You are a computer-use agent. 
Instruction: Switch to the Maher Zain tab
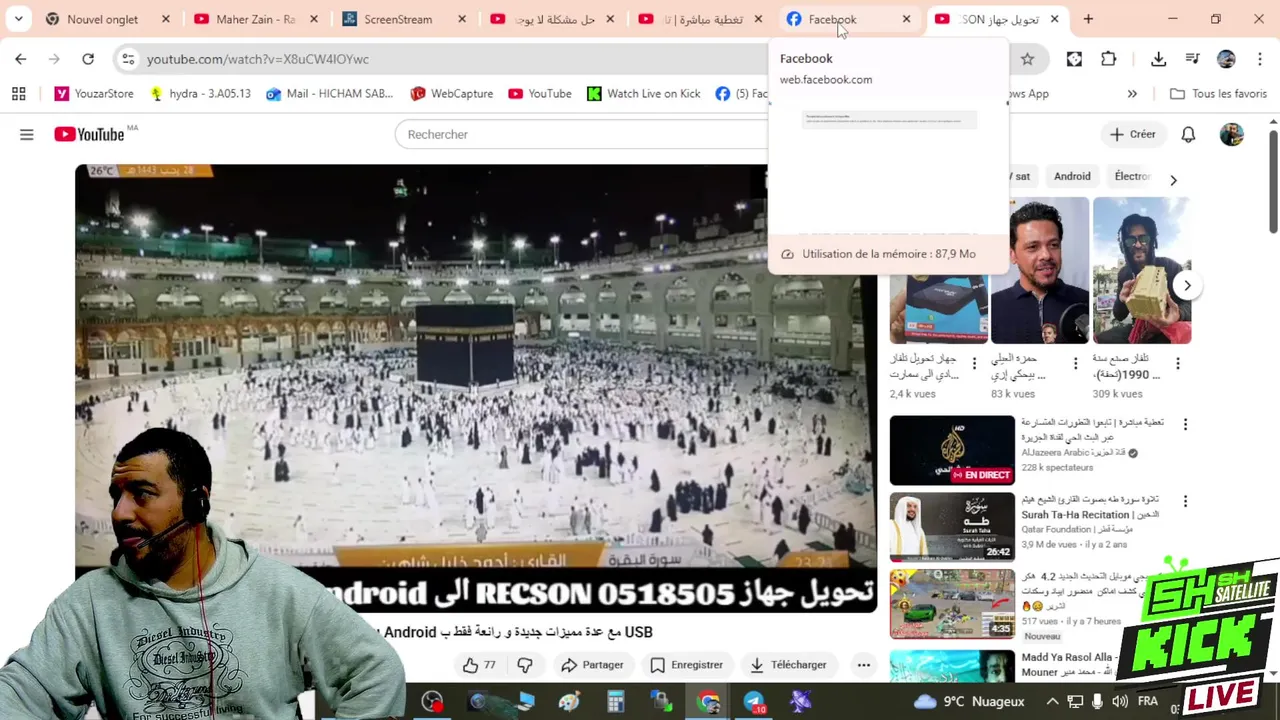point(256,19)
